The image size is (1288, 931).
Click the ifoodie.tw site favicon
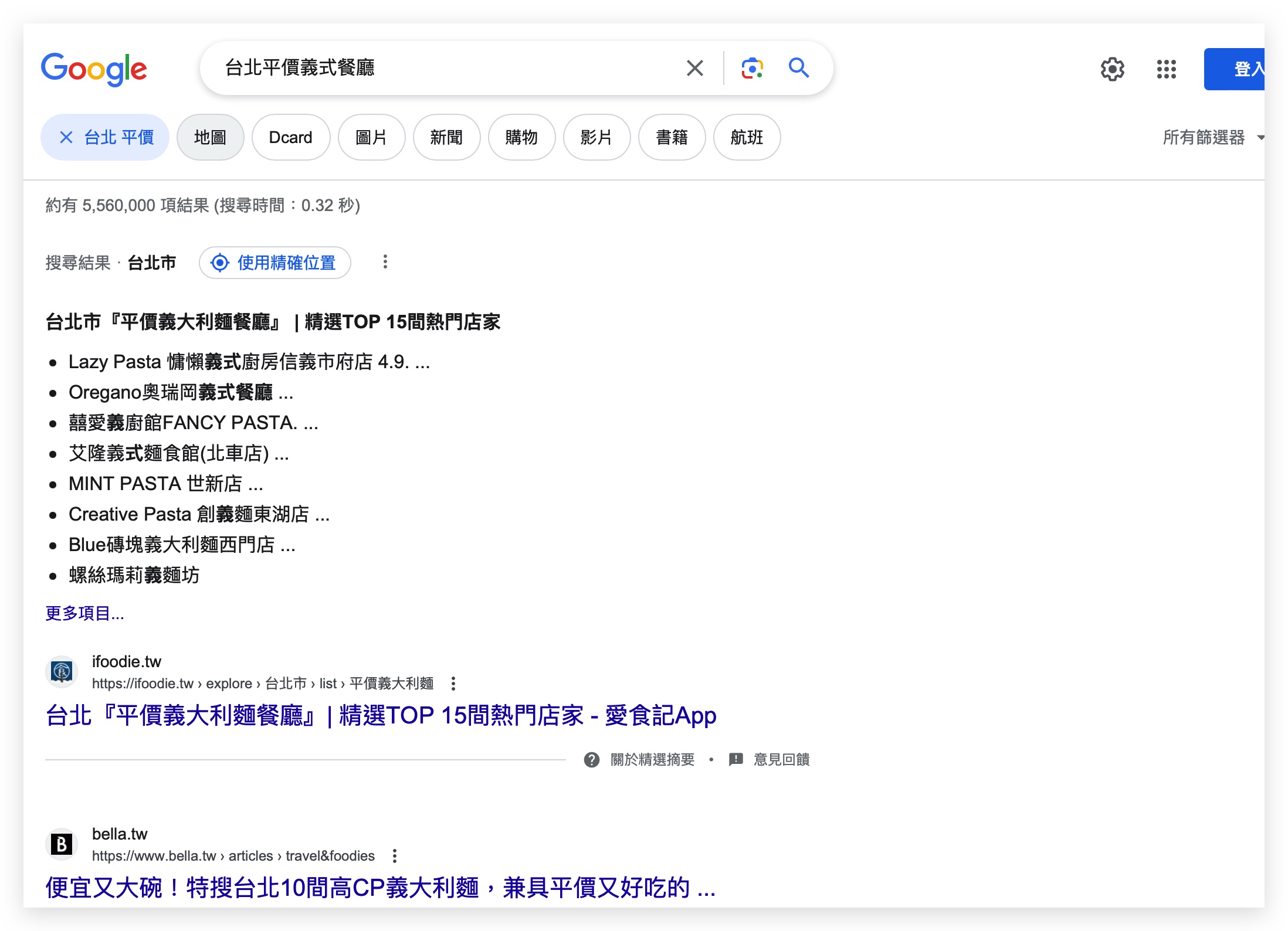tap(62, 671)
